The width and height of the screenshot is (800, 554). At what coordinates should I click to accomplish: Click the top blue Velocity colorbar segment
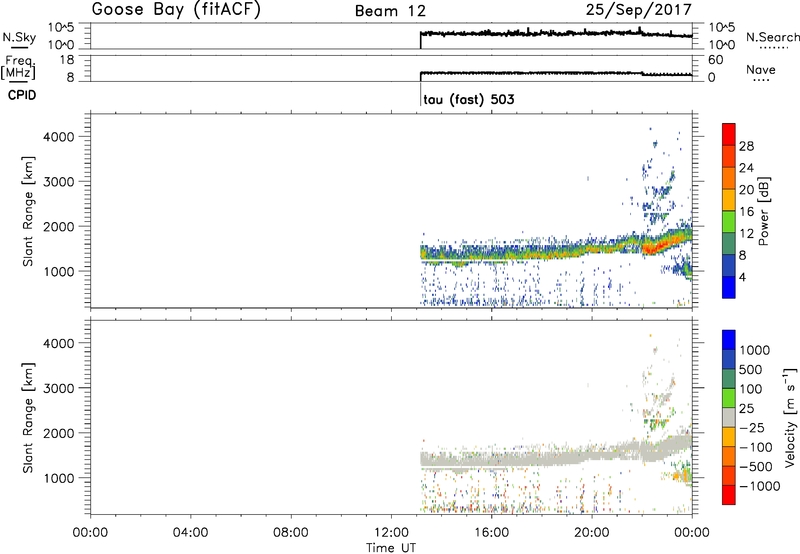click(x=729, y=340)
